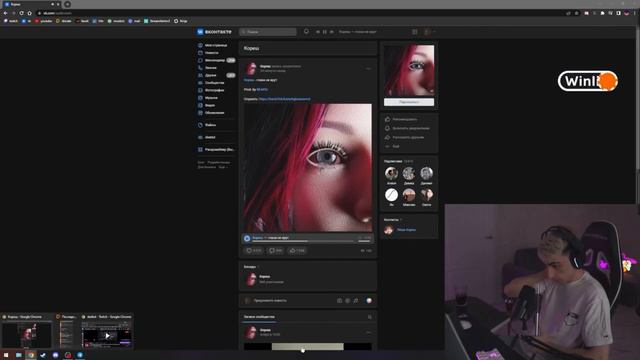
Task: Click the Discord icon on the taskbar
Action: pos(56,355)
